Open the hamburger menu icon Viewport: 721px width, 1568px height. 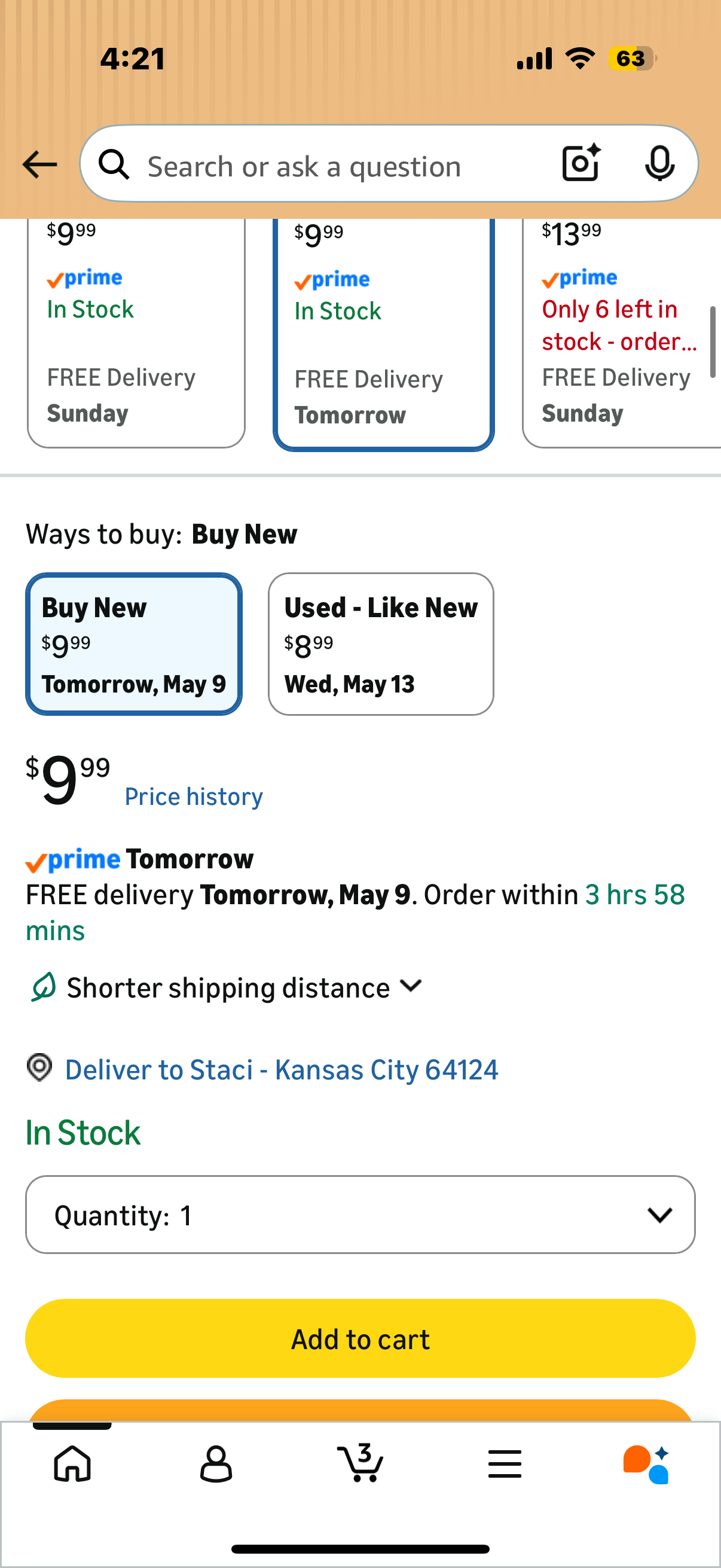[505, 1463]
